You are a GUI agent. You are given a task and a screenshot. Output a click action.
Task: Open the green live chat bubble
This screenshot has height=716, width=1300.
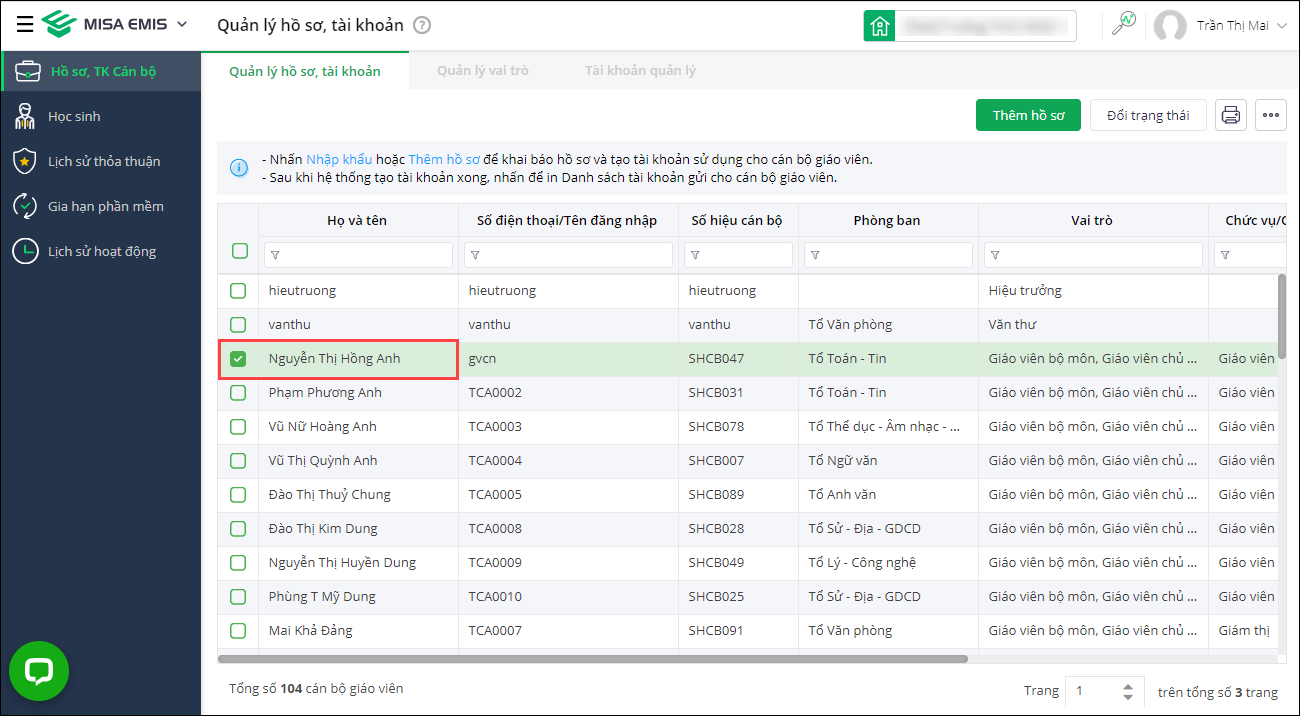tap(39, 671)
